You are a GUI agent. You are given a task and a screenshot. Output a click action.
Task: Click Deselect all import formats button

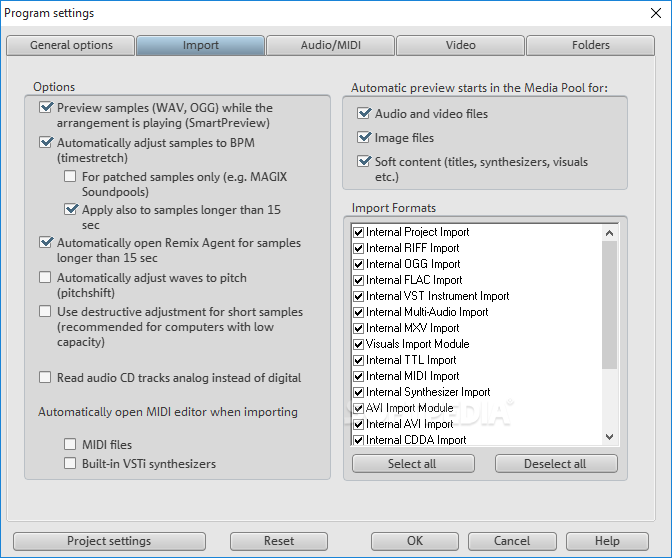(556, 464)
